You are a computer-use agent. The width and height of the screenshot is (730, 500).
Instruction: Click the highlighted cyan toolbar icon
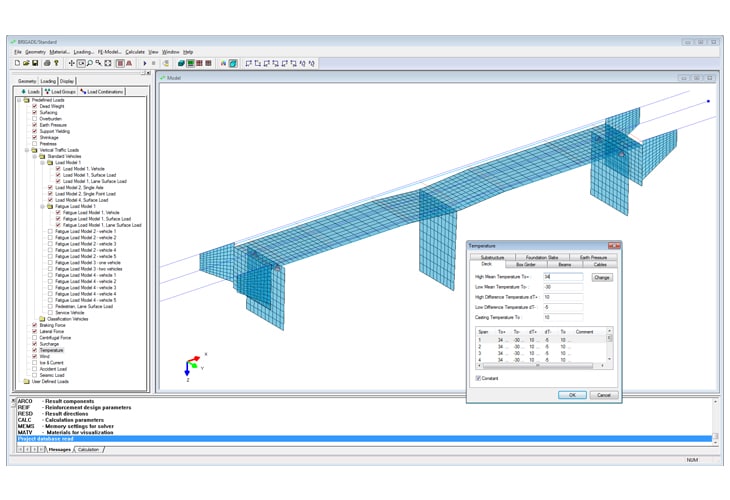coord(233,63)
